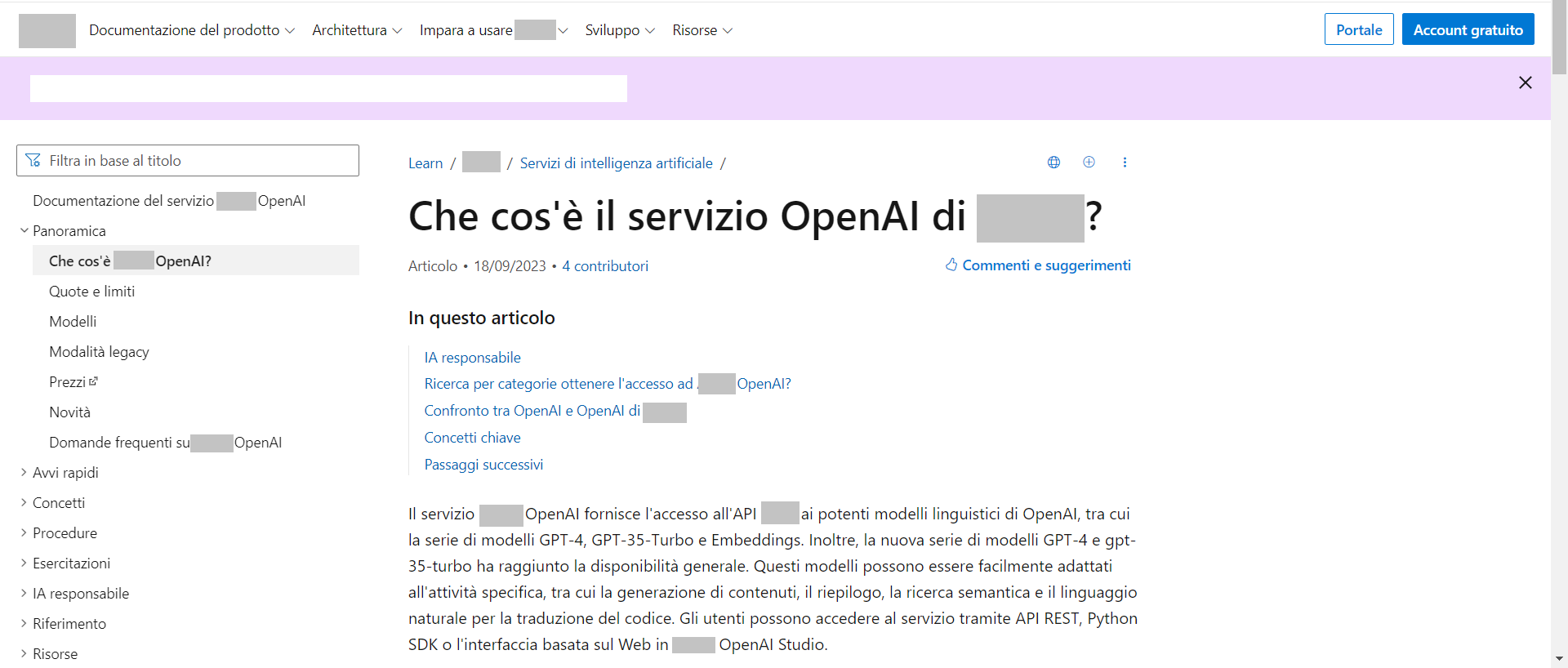Viewport: 1568px width, 668px height.
Task: Click the scrollbar down arrow
Action: (1559, 658)
